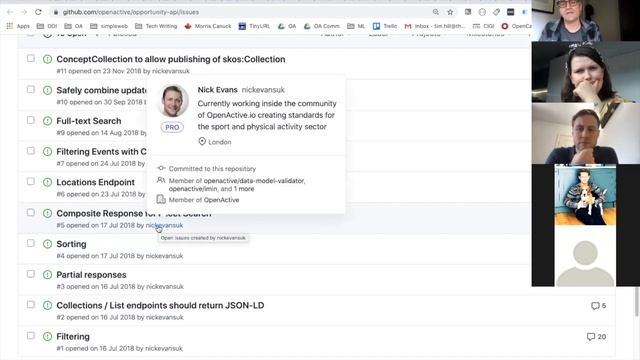Viewport: 640px width, 360px height.
Task: Open the Morris Canuck bookmark
Action: coord(208,26)
